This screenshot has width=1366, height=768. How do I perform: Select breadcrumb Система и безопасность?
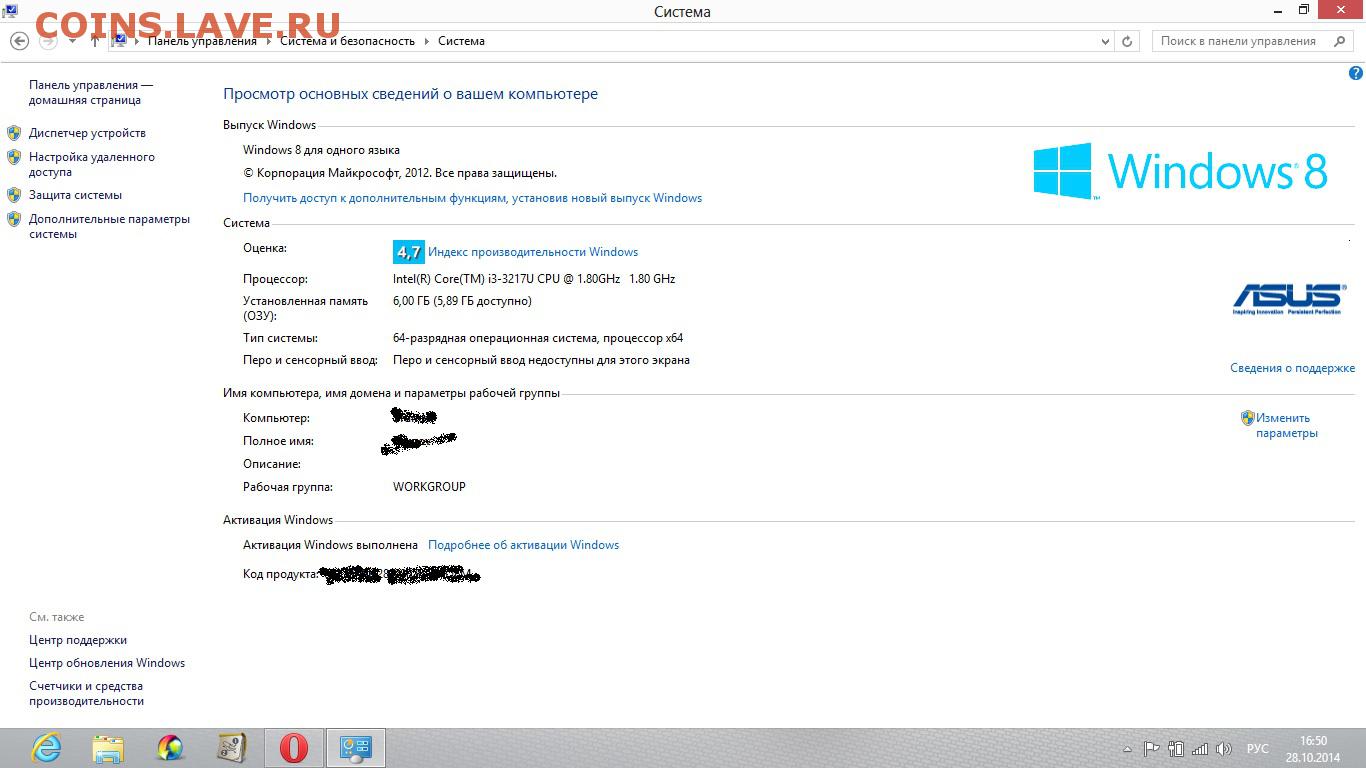[347, 41]
